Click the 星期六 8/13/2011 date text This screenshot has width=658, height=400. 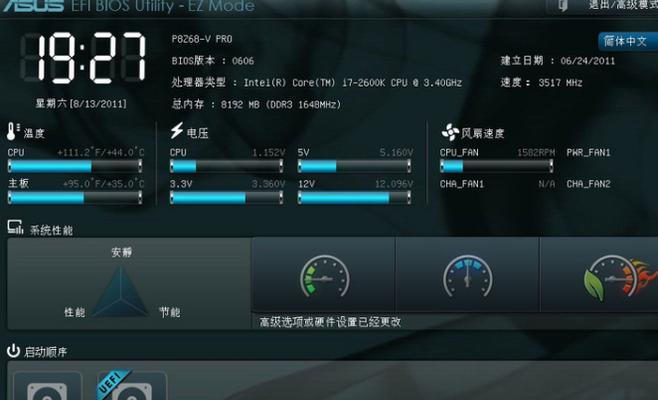click(x=81, y=103)
